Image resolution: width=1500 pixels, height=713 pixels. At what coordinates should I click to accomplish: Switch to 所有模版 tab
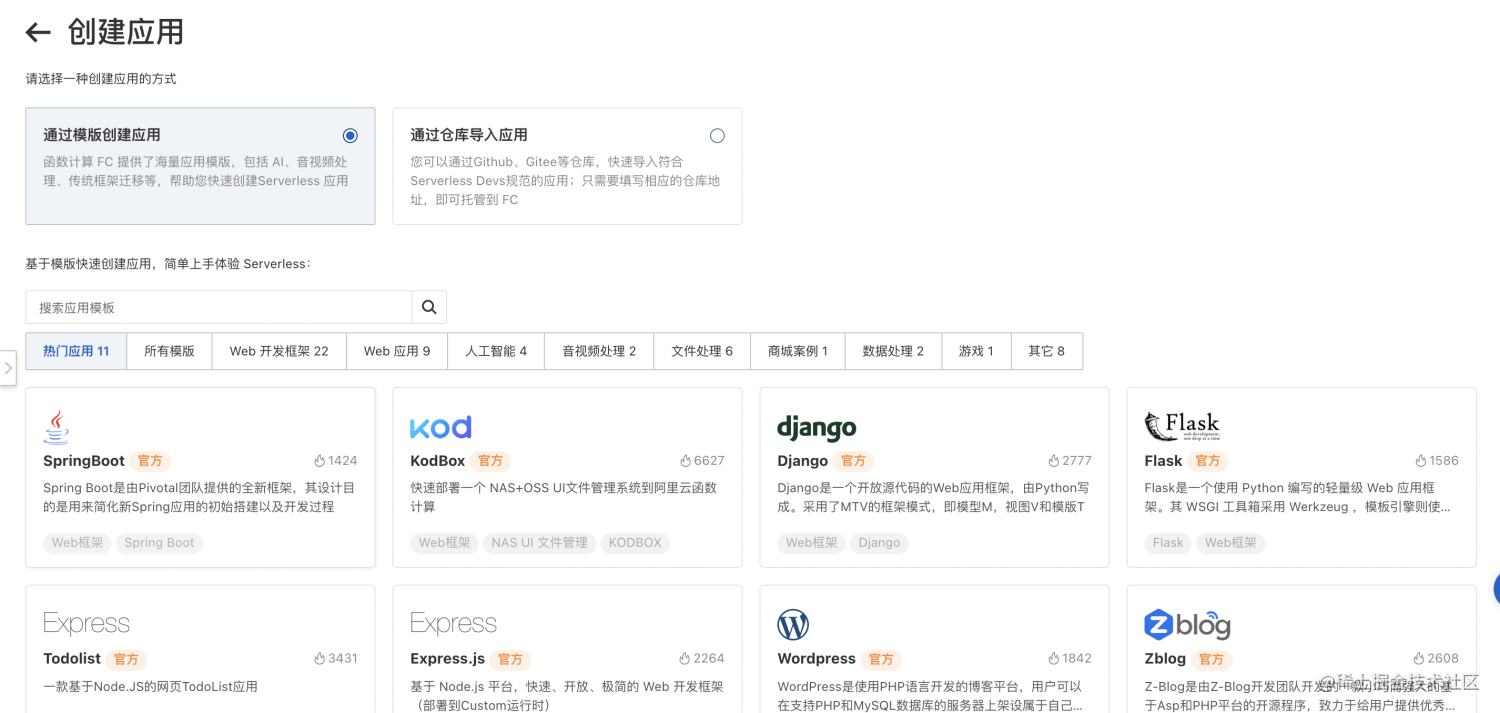coord(169,351)
